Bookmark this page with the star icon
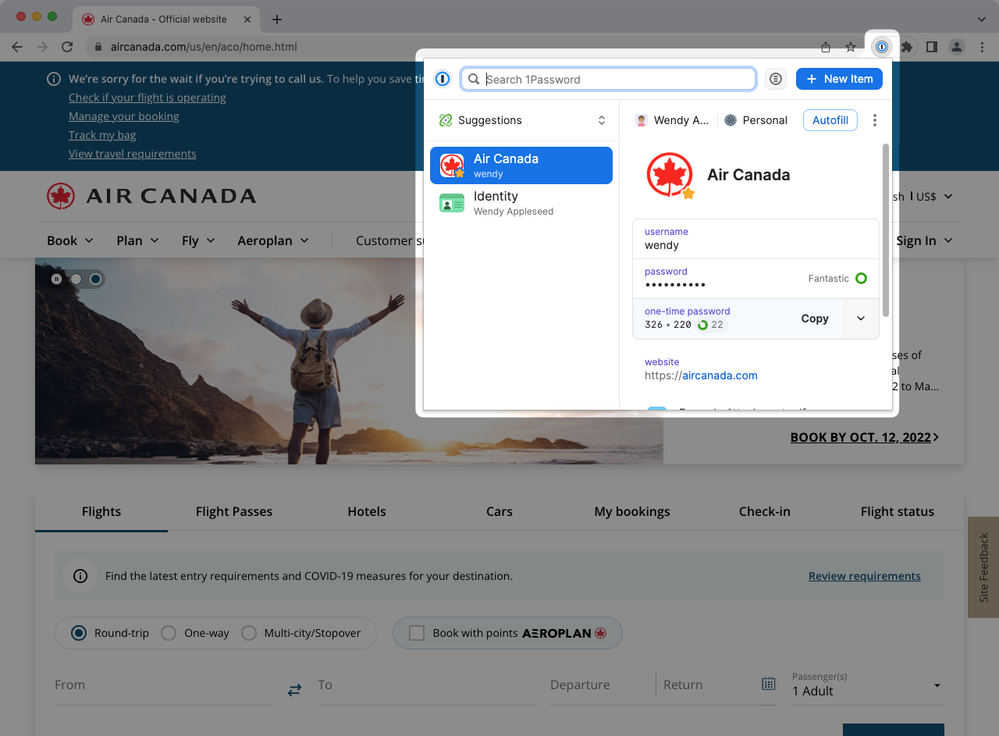This screenshot has width=999, height=736. [x=850, y=47]
